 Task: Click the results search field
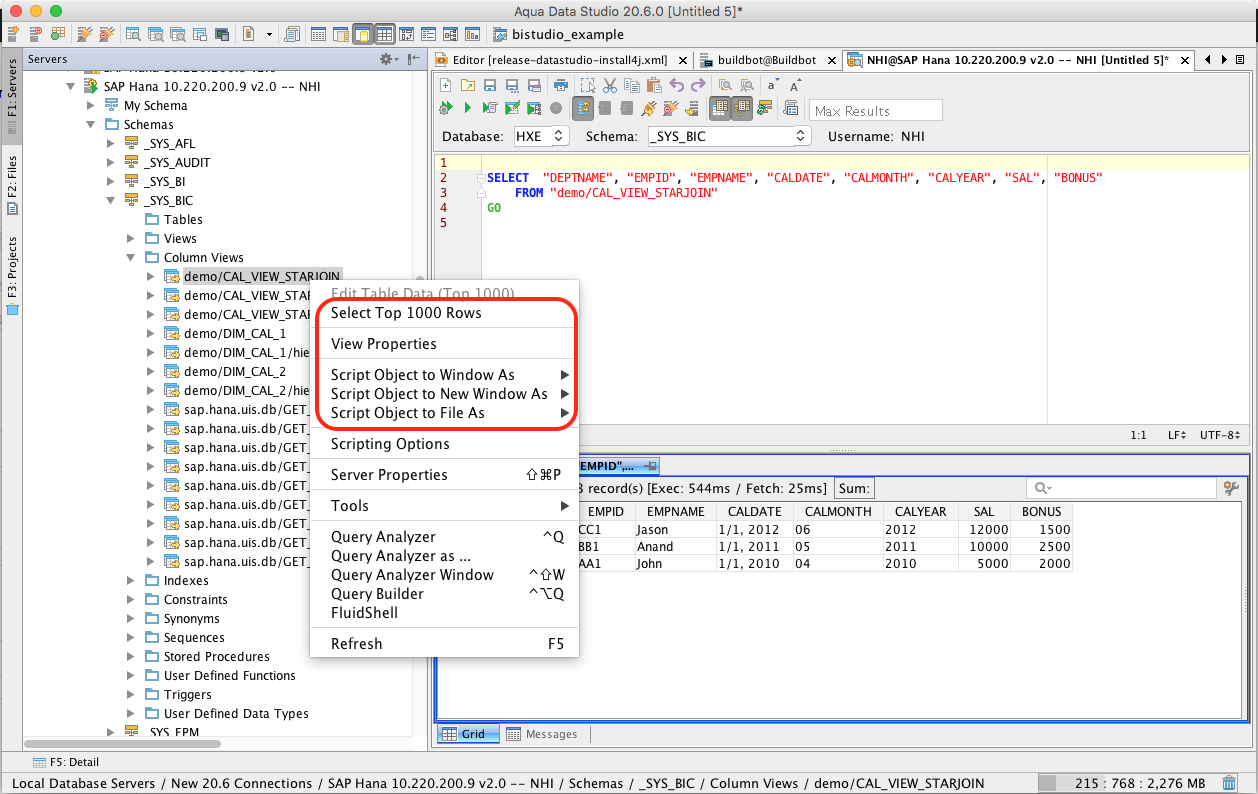coord(1120,488)
